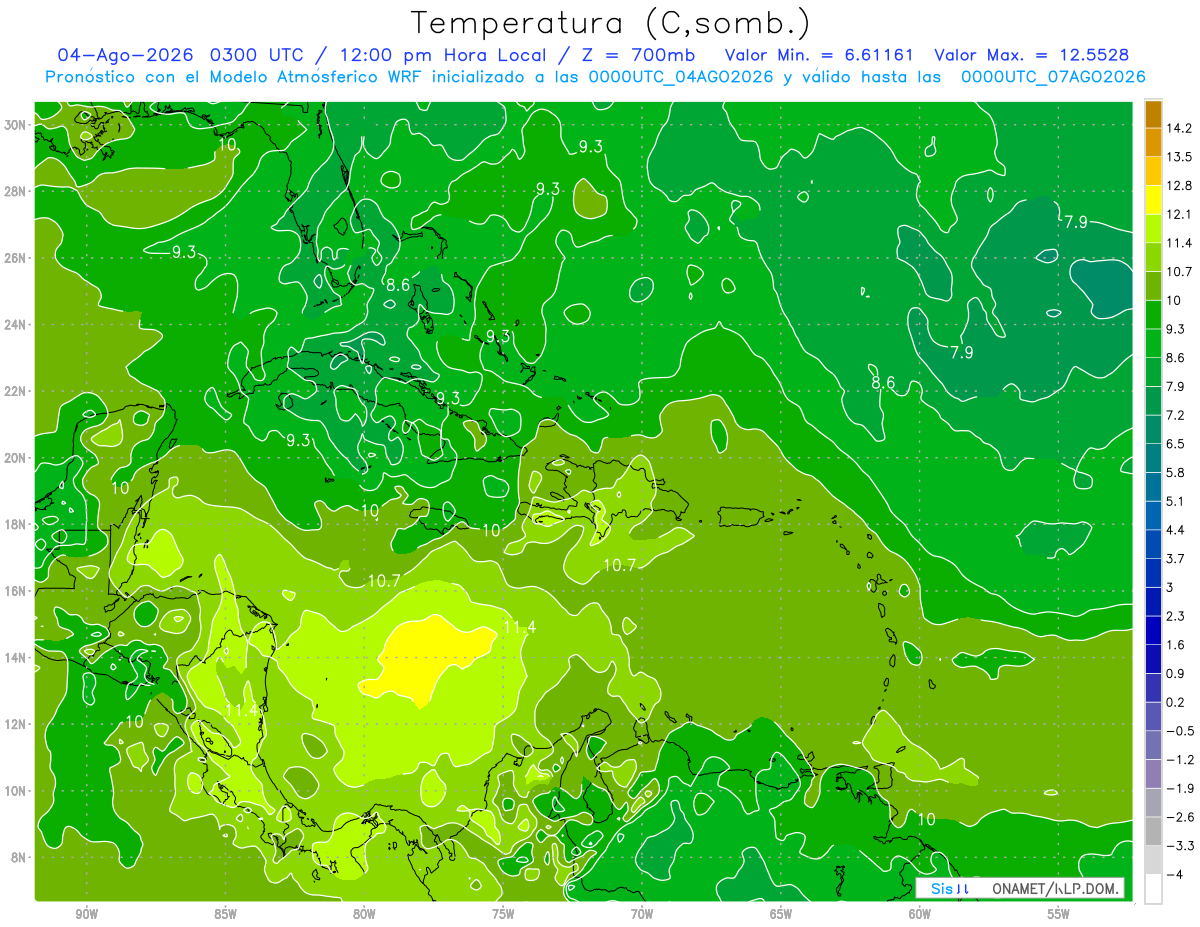Click the 22N latitude axis label
The image size is (1200, 927).
point(17,391)
